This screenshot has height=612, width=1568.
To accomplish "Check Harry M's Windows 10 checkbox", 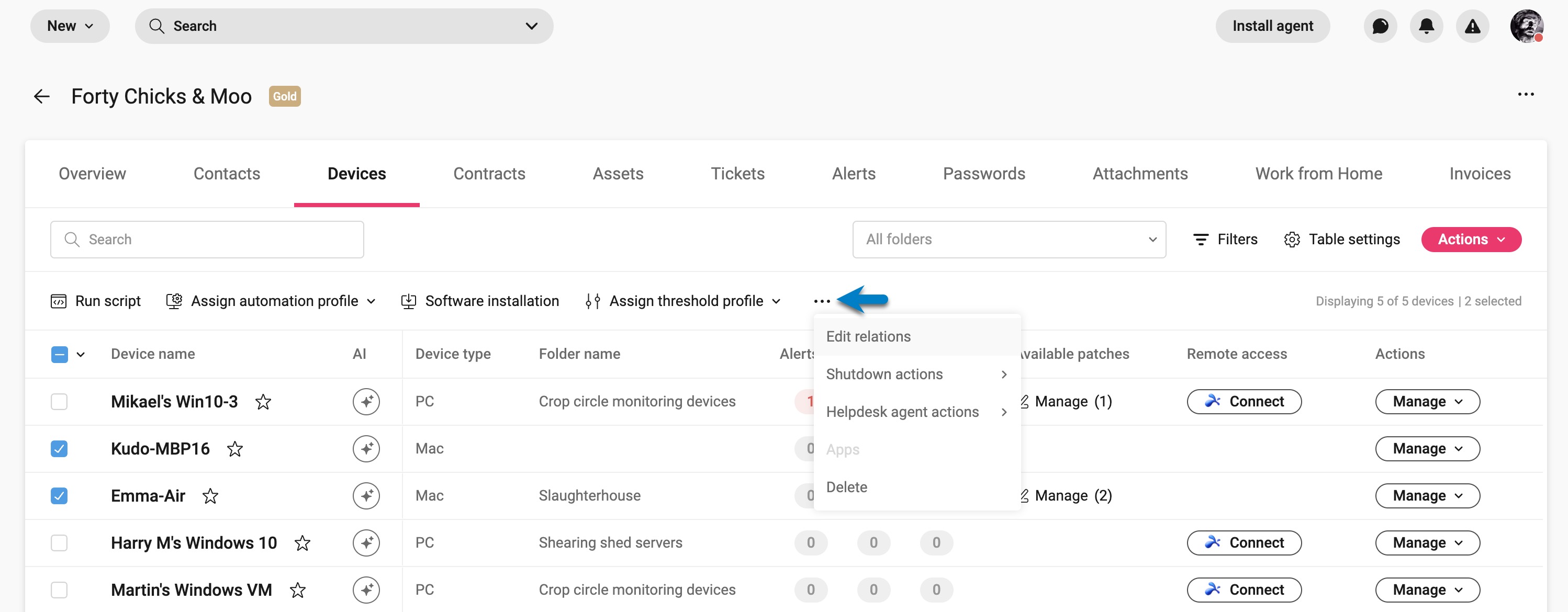I will pyautogui.click(x=59, y=542).
